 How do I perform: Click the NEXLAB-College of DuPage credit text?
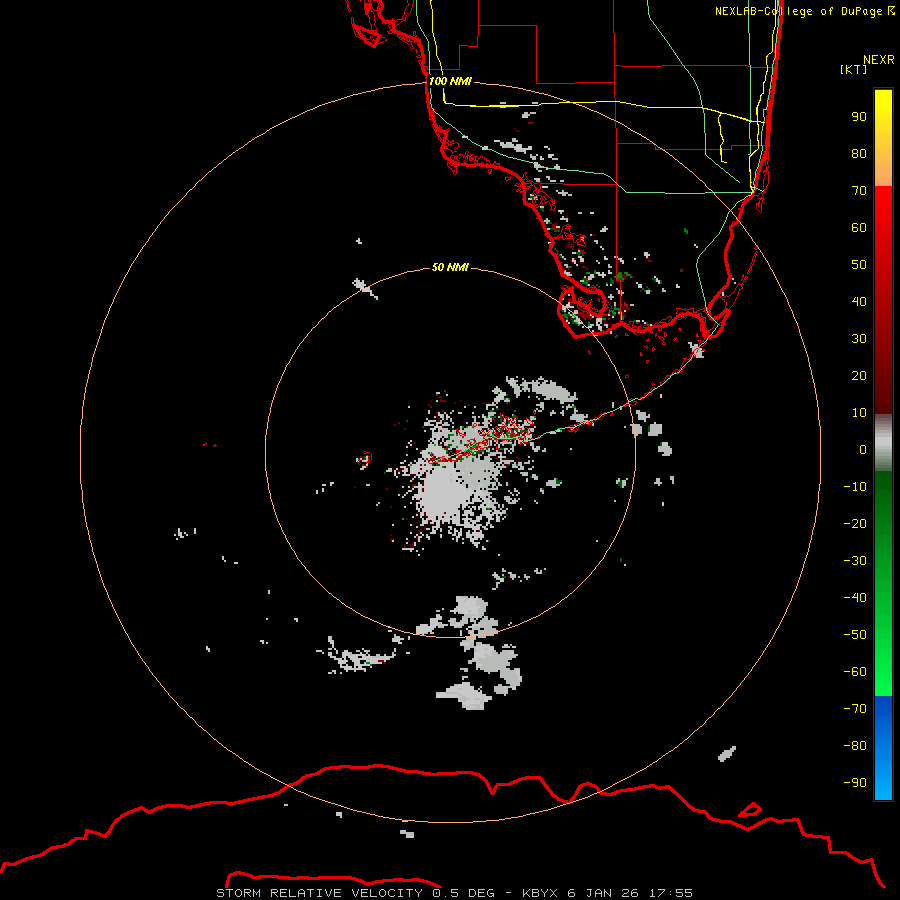[804, 11]
